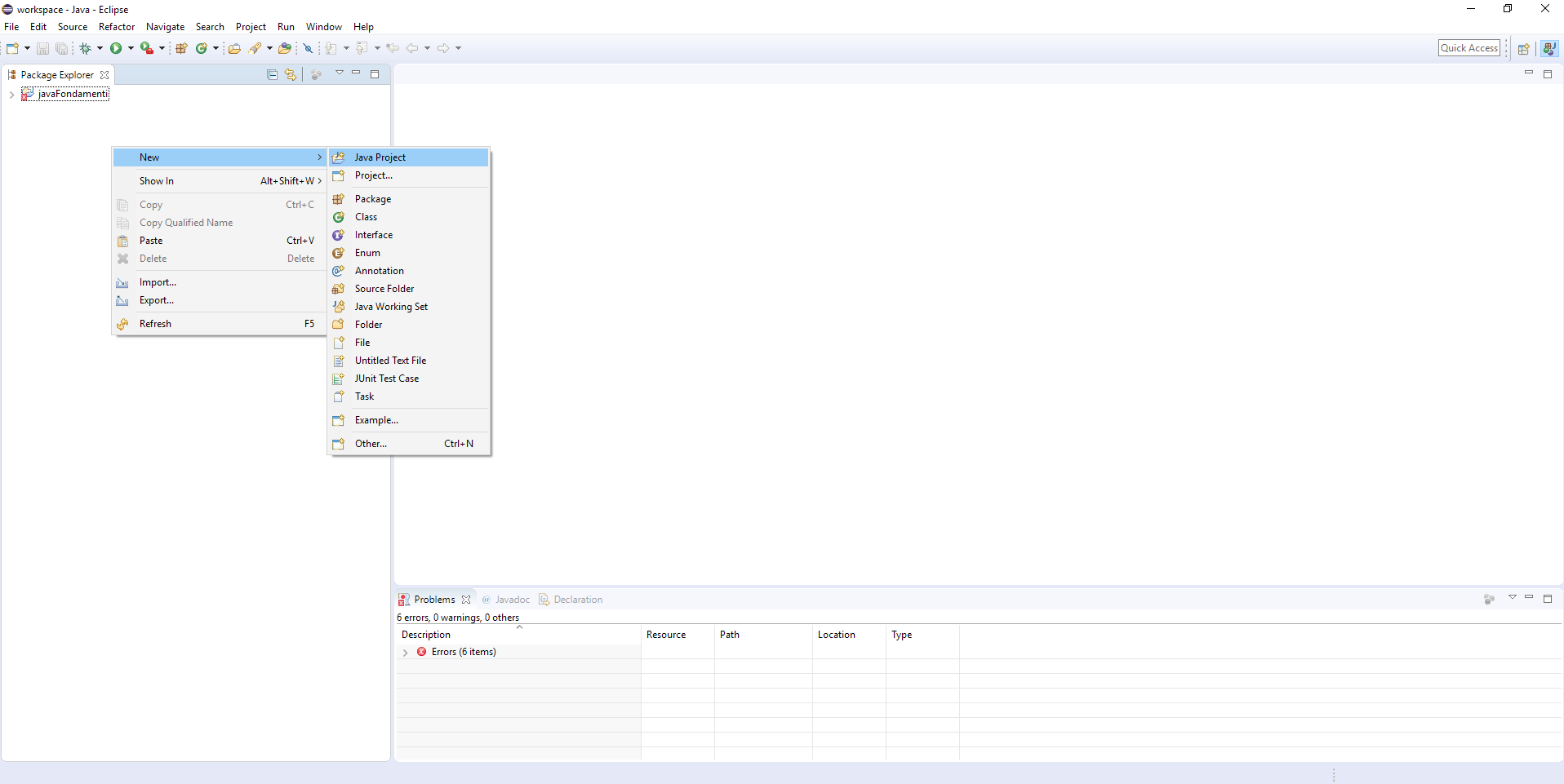Sort by the Location column header
This screenshot has height=784, width=1564.
point(849,635)
